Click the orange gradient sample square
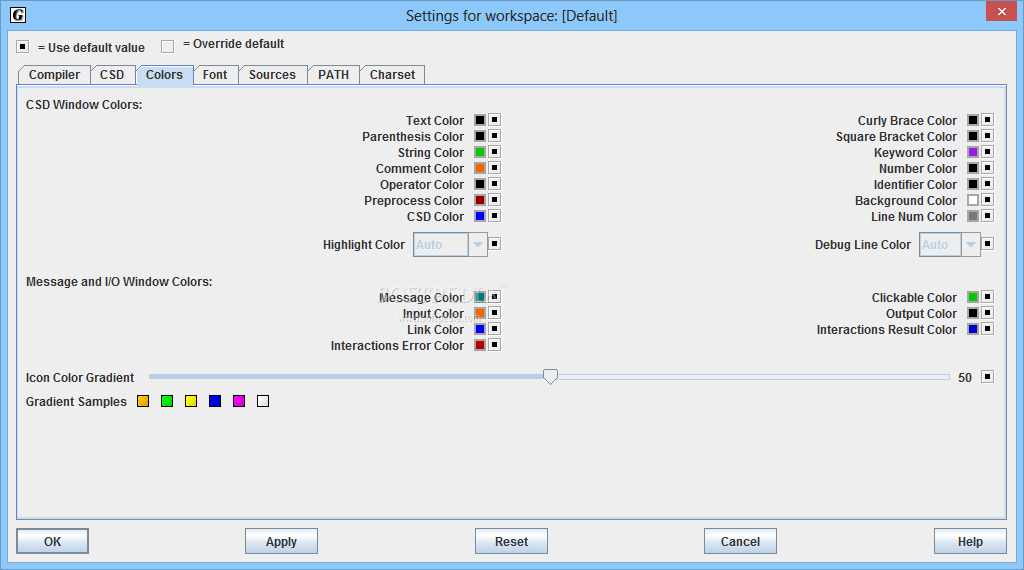Screen dimensions: 1024x570 tap(143, 401)
